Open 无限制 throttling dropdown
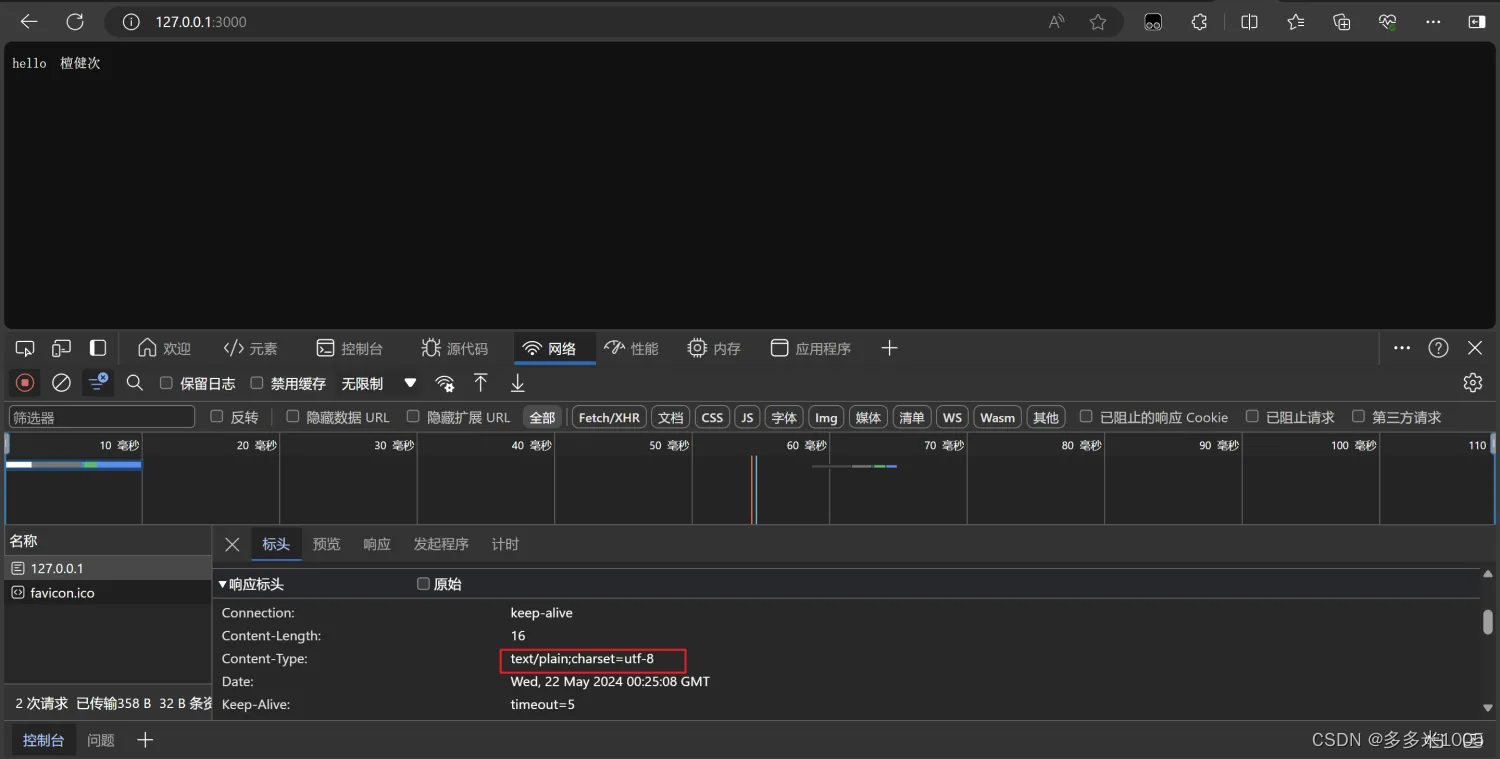This screenshot has width=1500, height=759. coord(379,383)
